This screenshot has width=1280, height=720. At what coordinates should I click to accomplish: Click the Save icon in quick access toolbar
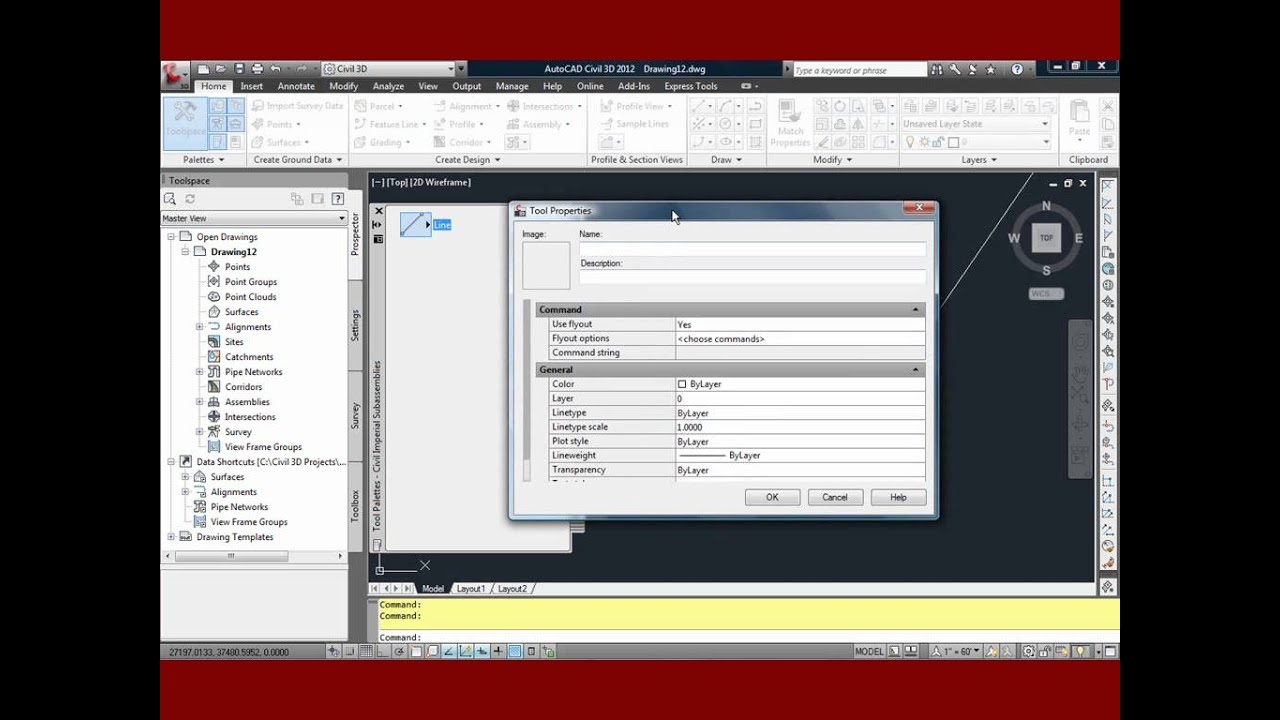(x=239, y=69)
